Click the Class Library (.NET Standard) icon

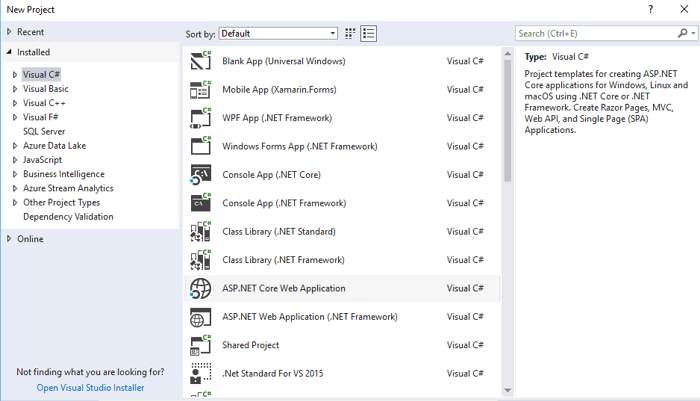click(199, 232)
